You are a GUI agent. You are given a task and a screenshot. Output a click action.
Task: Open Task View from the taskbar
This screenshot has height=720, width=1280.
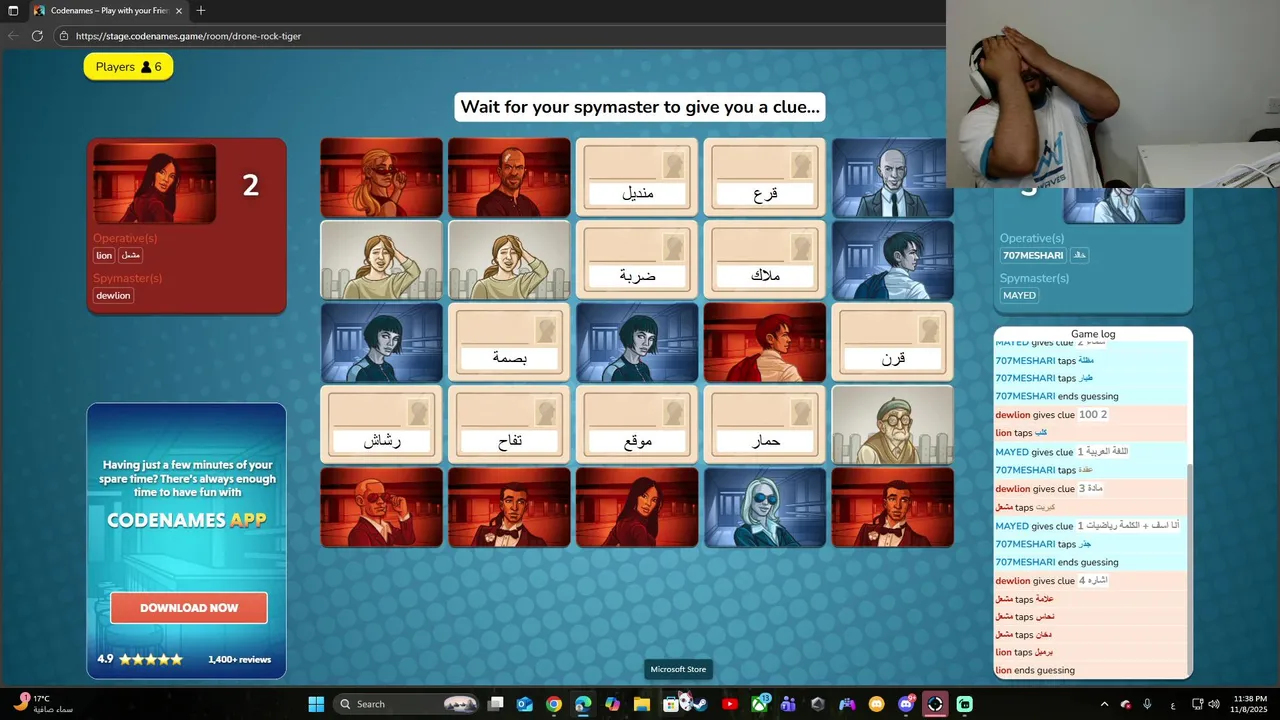pyautogui.click(x=496, y=704)
